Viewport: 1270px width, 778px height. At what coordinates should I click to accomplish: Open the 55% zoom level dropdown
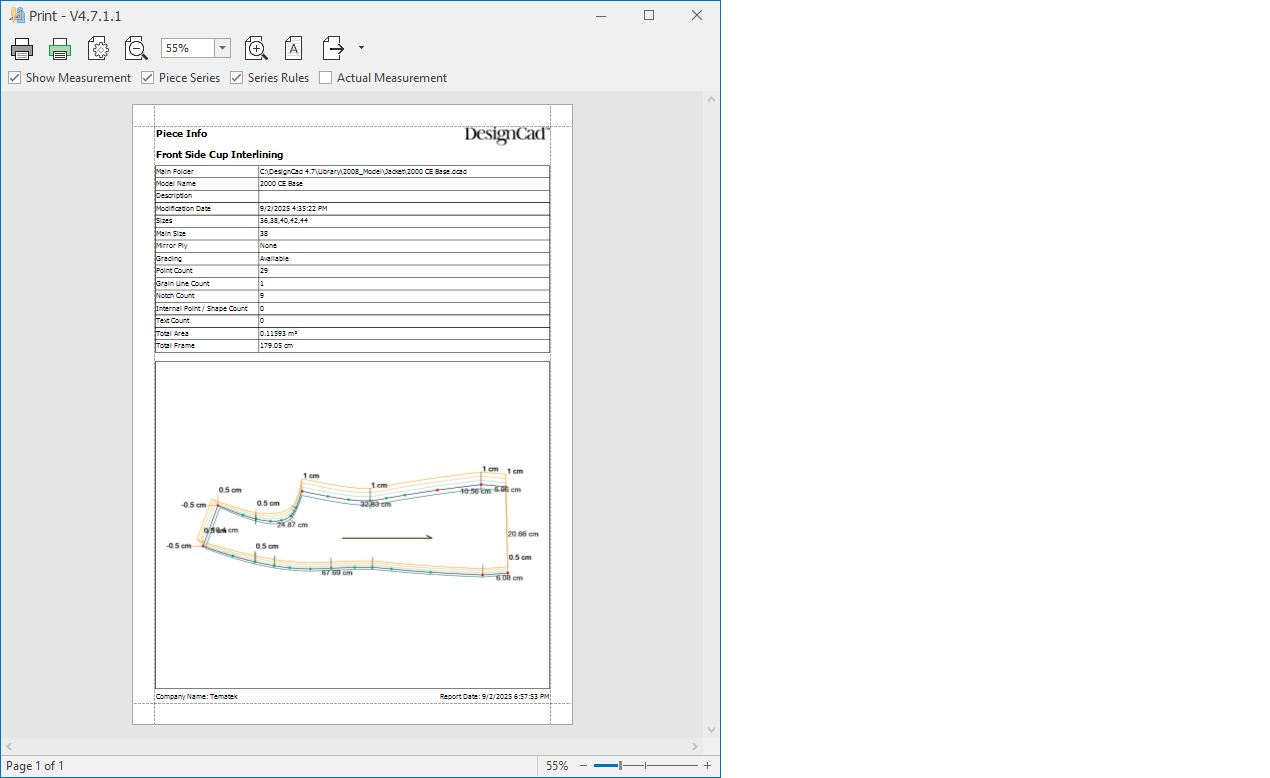[222, 48]
